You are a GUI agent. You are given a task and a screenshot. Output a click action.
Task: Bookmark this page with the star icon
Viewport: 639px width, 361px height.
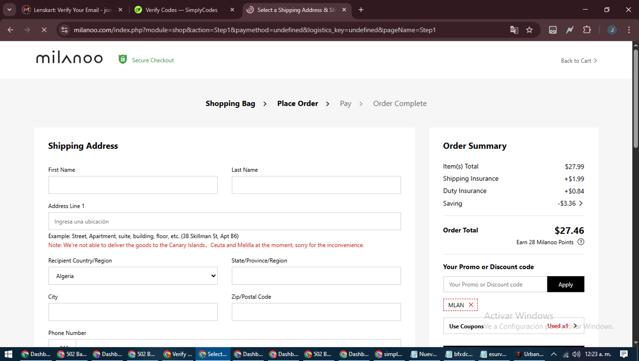pyautogui.click(x=529, y=30)
